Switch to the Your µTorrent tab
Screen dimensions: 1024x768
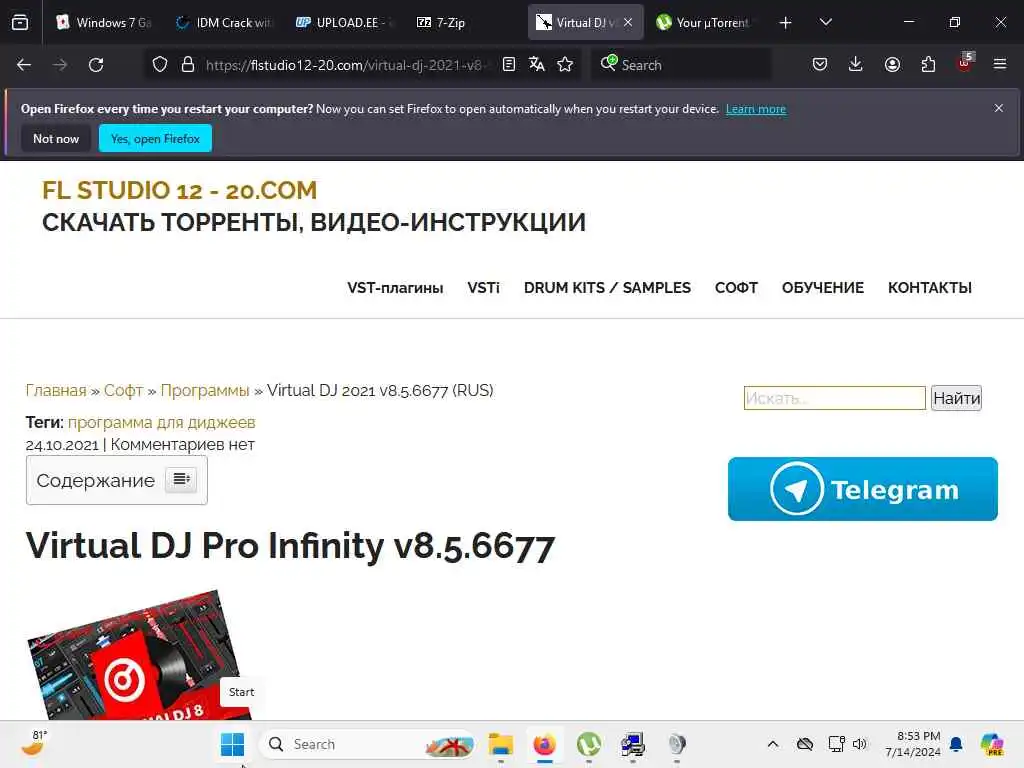[x=705, y=22]
